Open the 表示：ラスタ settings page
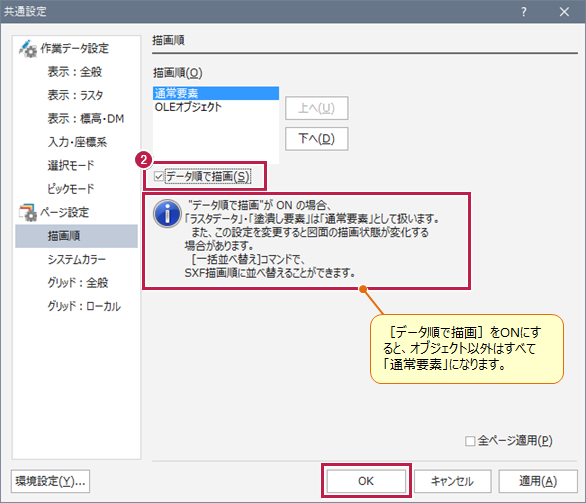This screenshot has height=503, width=586. click(x=75, y=95)
